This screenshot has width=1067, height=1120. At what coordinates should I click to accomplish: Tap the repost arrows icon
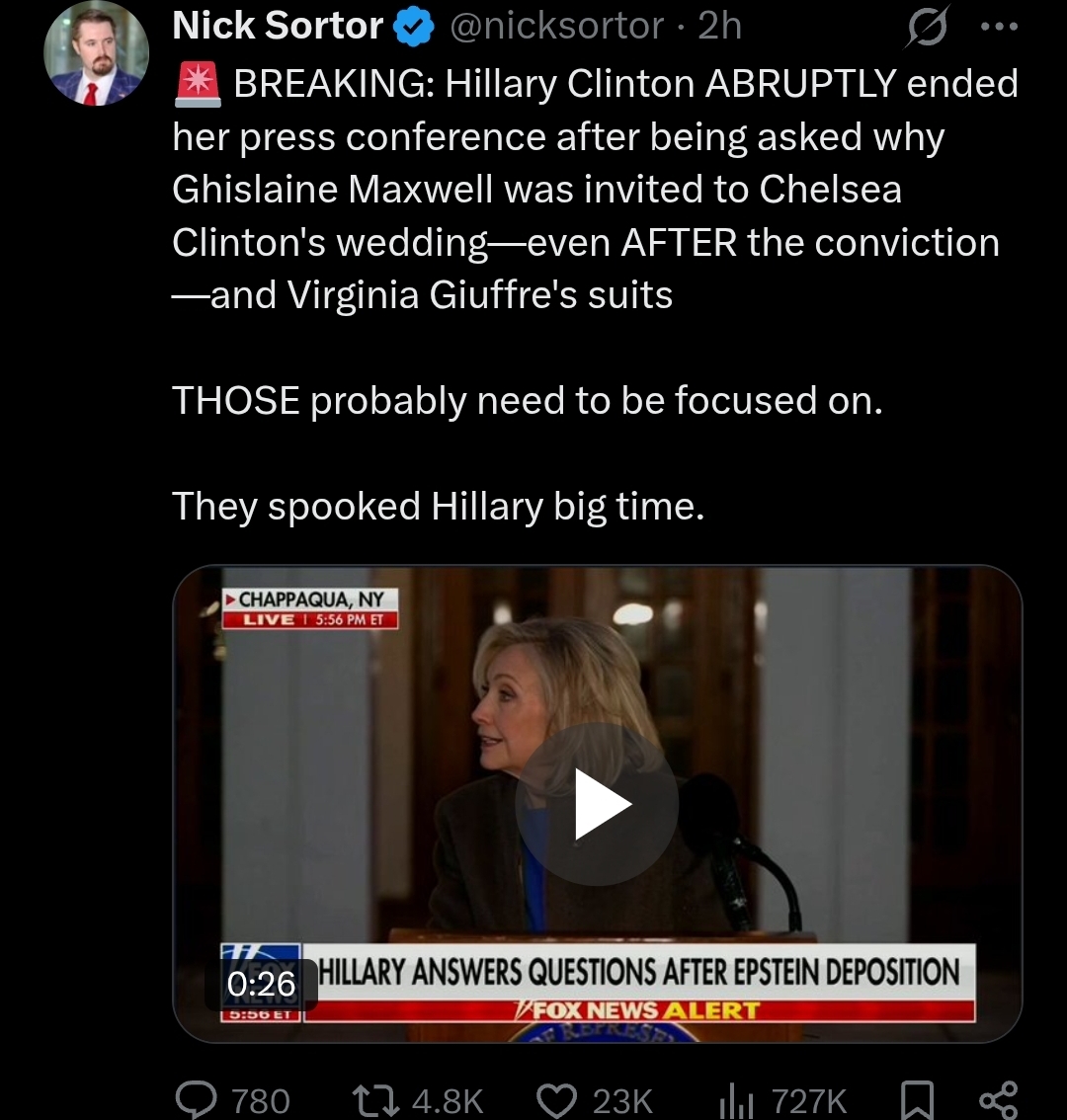point(376,1099)
